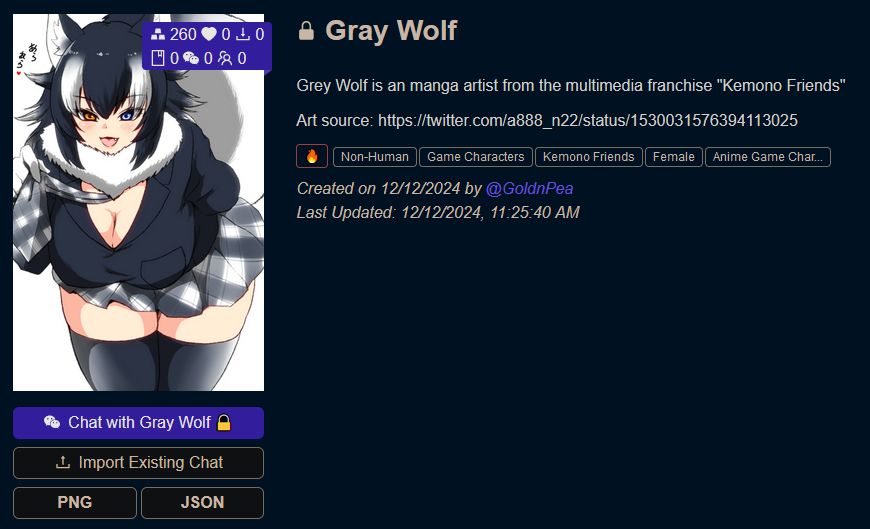Image resolution: width=870 pixels, height=529 pixels.
Task: Start Chat with Gray Wolf
Action: click(138, 423)
